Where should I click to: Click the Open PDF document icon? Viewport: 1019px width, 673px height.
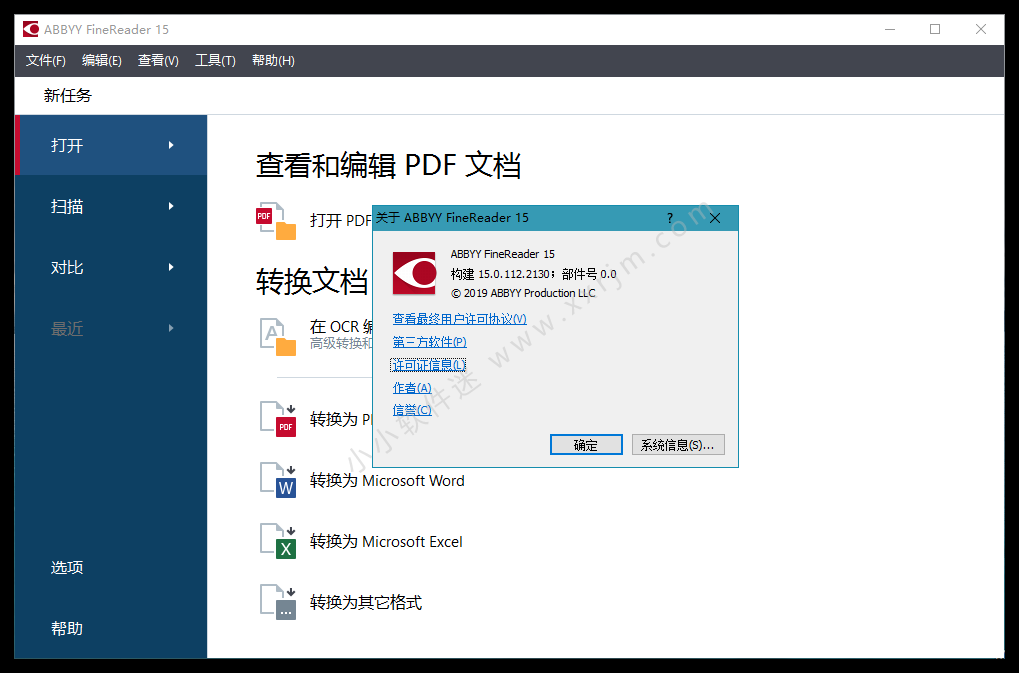point(276,221)
